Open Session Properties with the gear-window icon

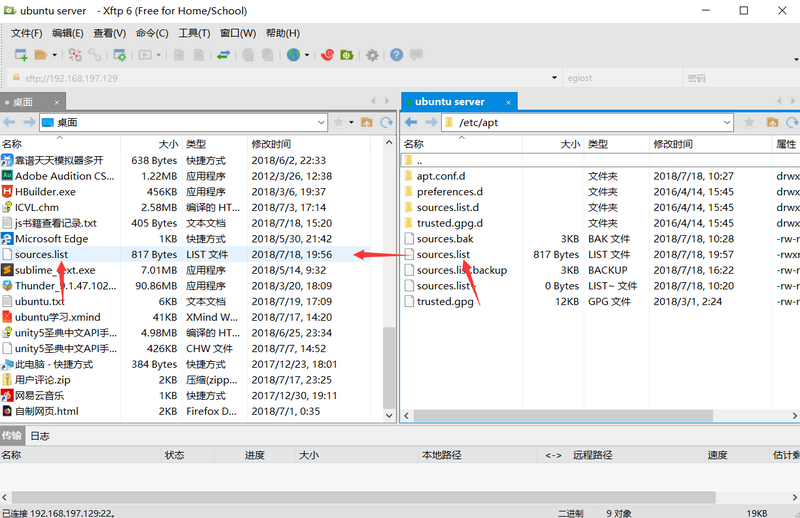(x=120, y=55)
